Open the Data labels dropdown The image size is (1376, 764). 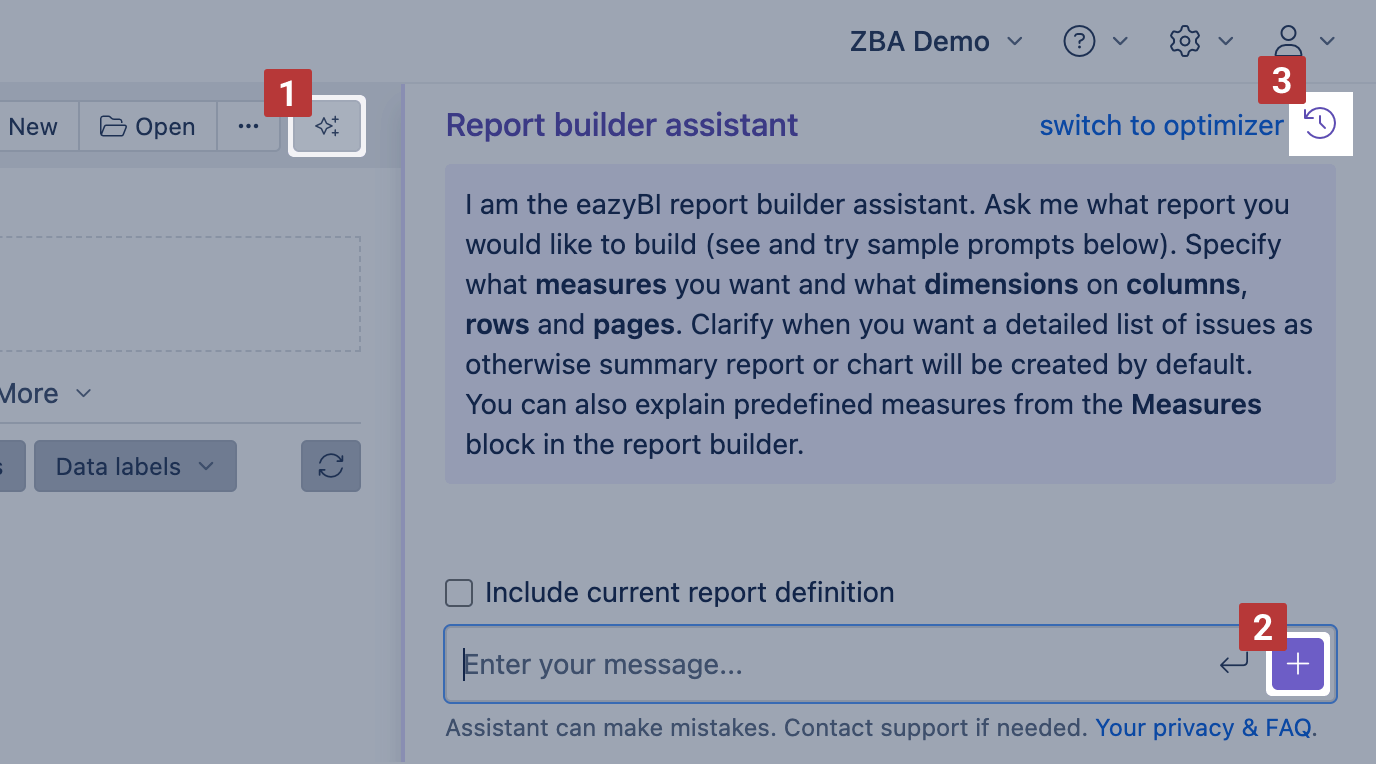135,467
